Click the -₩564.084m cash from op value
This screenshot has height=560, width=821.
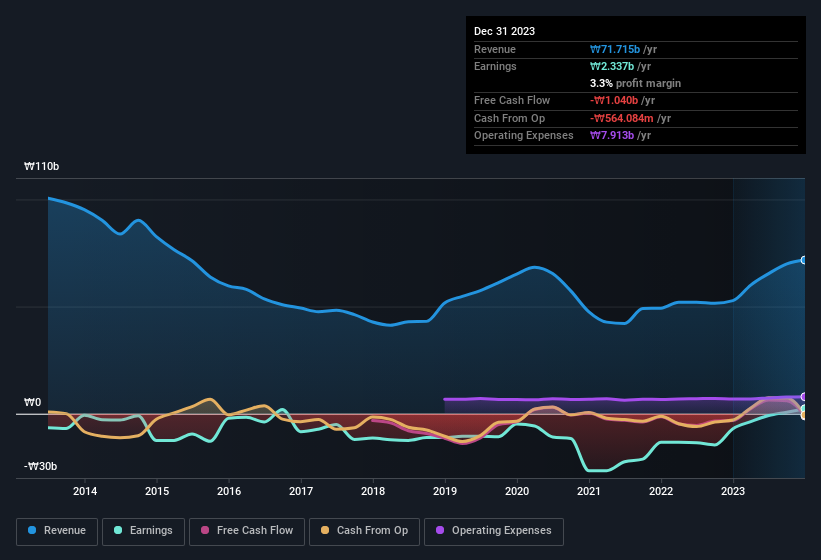[x=622, y=118]
